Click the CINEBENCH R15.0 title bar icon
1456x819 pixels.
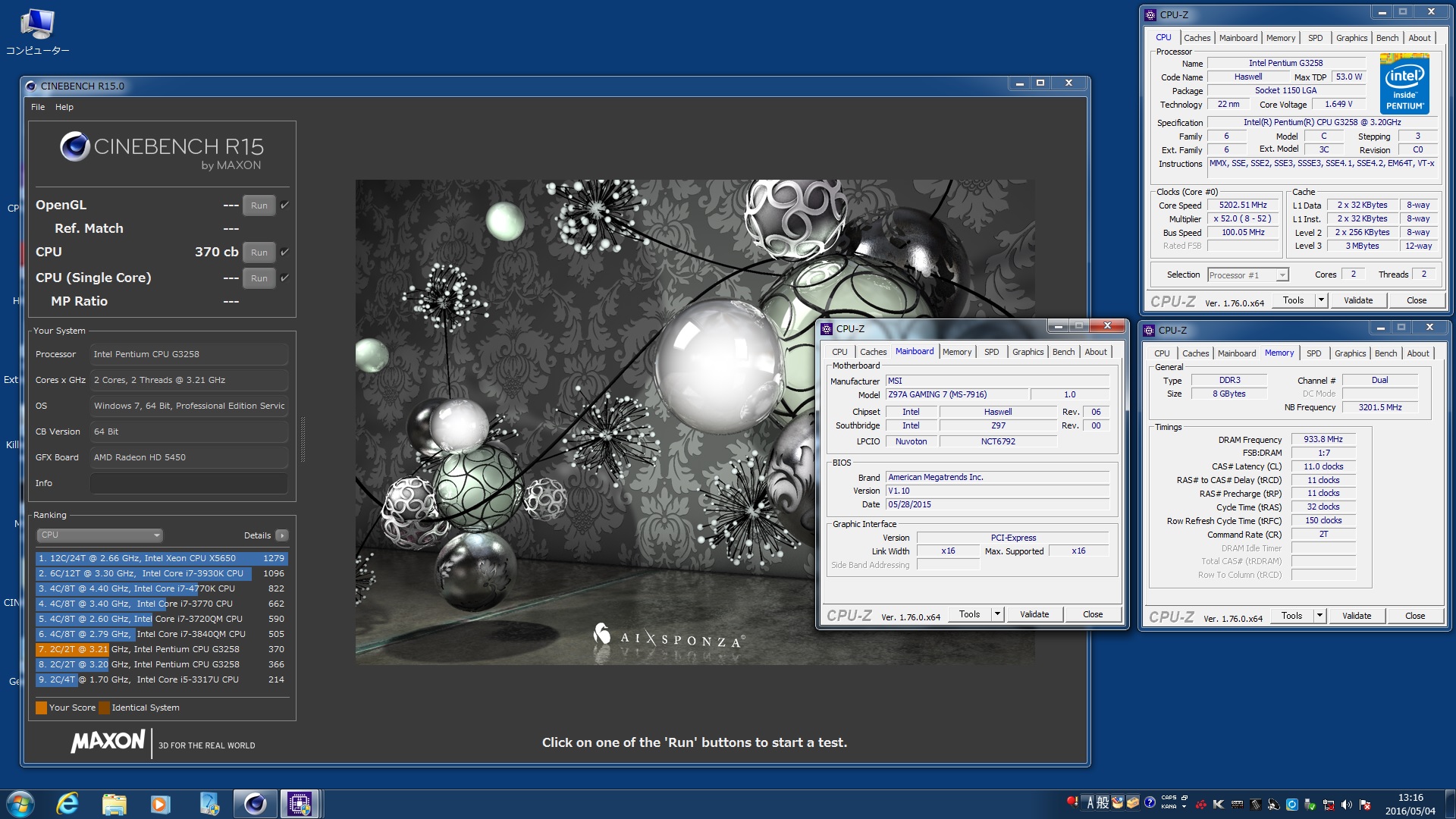point(31,86)
